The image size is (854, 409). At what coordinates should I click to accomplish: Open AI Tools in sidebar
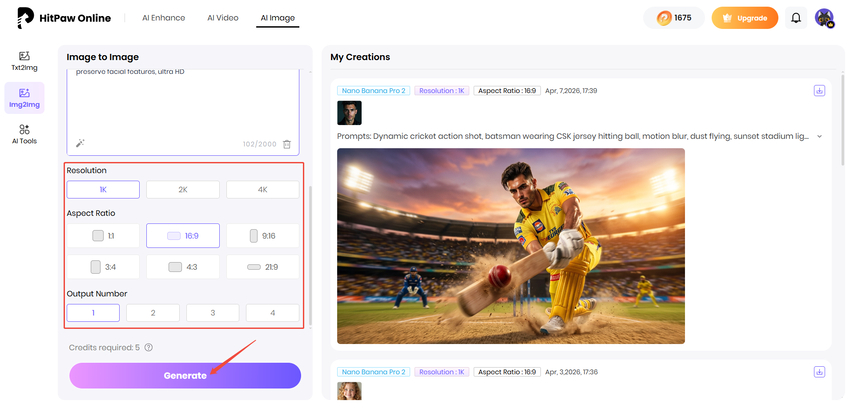[x=24, y=134]
